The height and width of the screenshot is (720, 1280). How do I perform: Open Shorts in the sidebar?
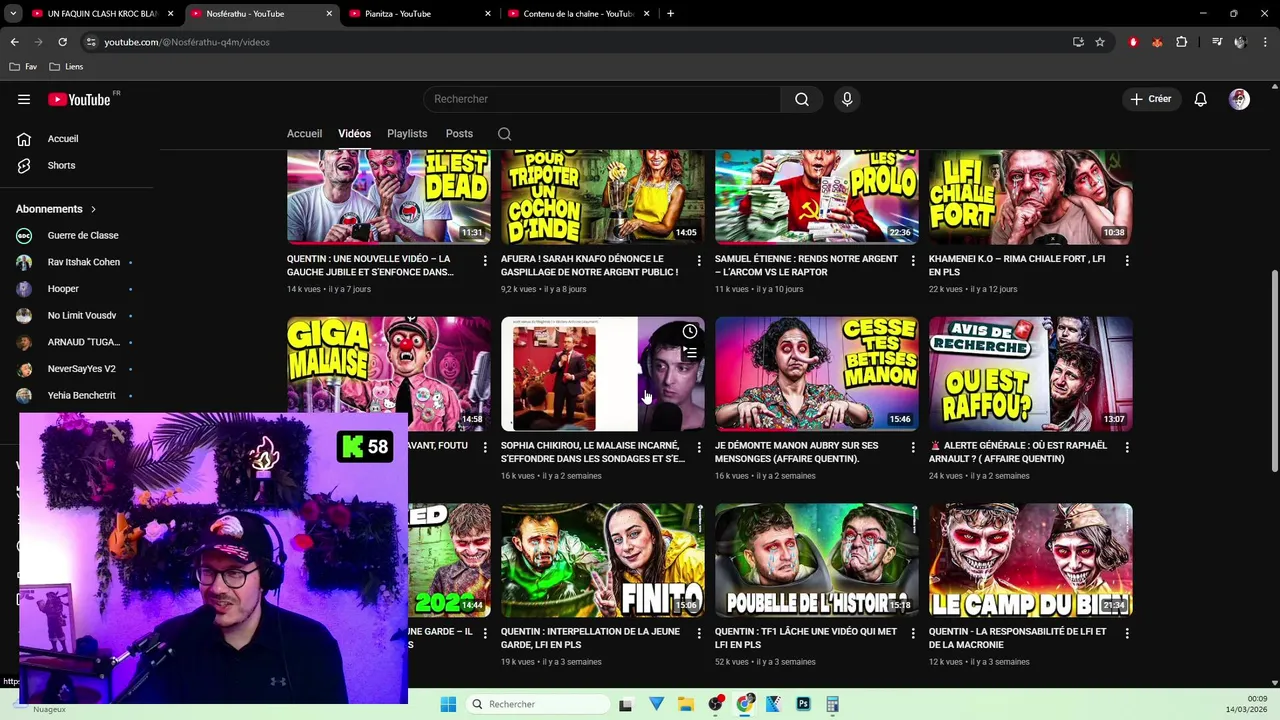pyautogui.click(x=60, y=165)
